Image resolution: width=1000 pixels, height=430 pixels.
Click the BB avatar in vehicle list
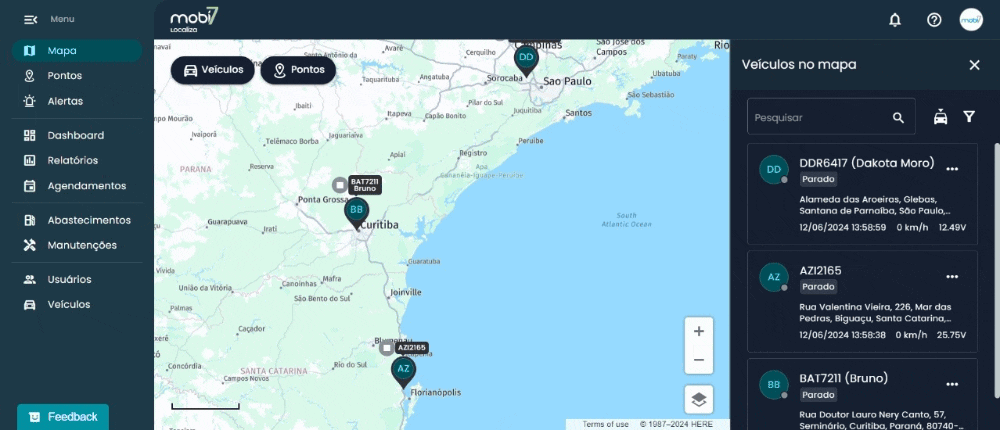[x=774, y=385]
